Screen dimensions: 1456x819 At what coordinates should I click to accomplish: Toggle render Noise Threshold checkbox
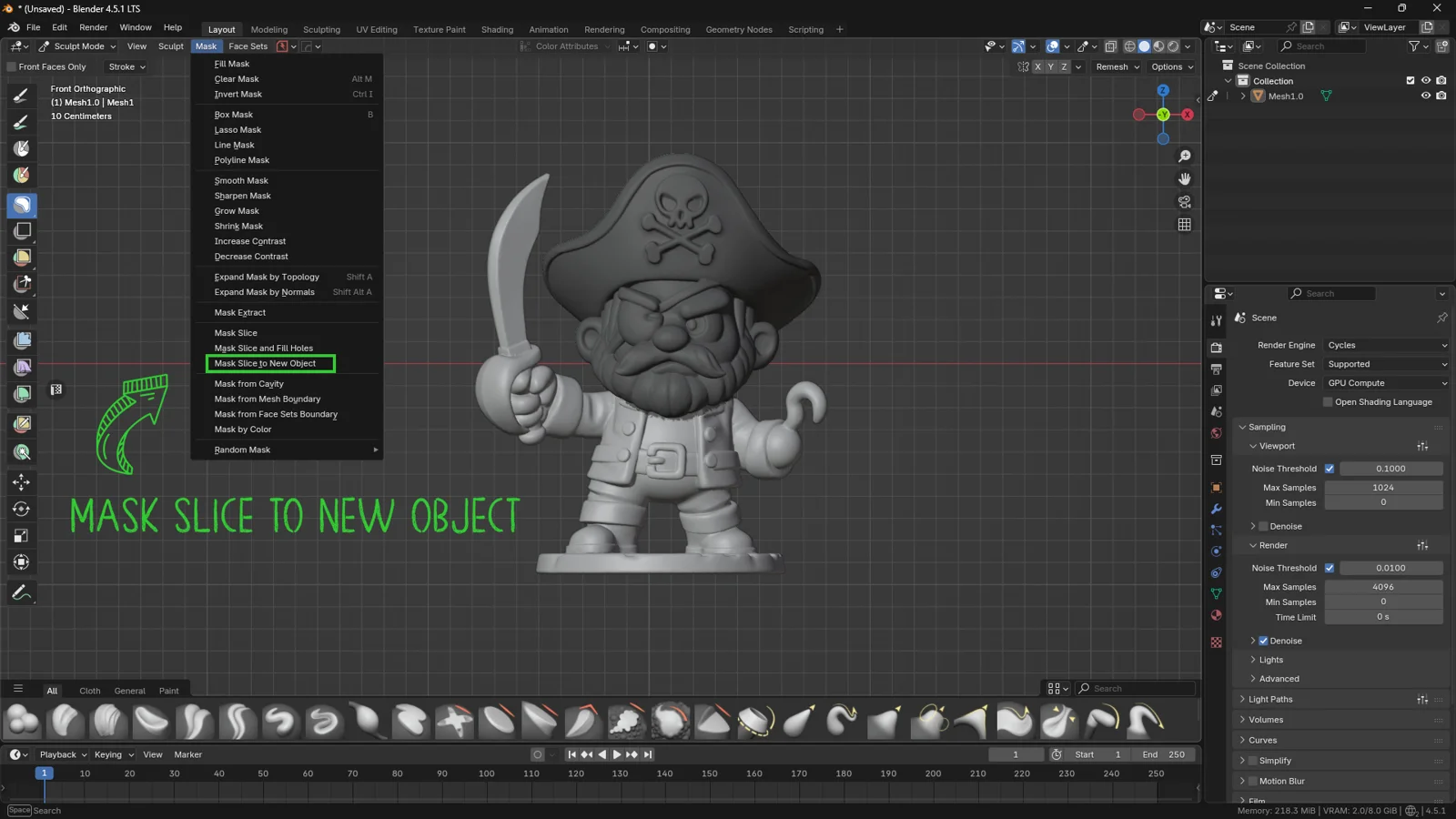[x=1330, y=568]
